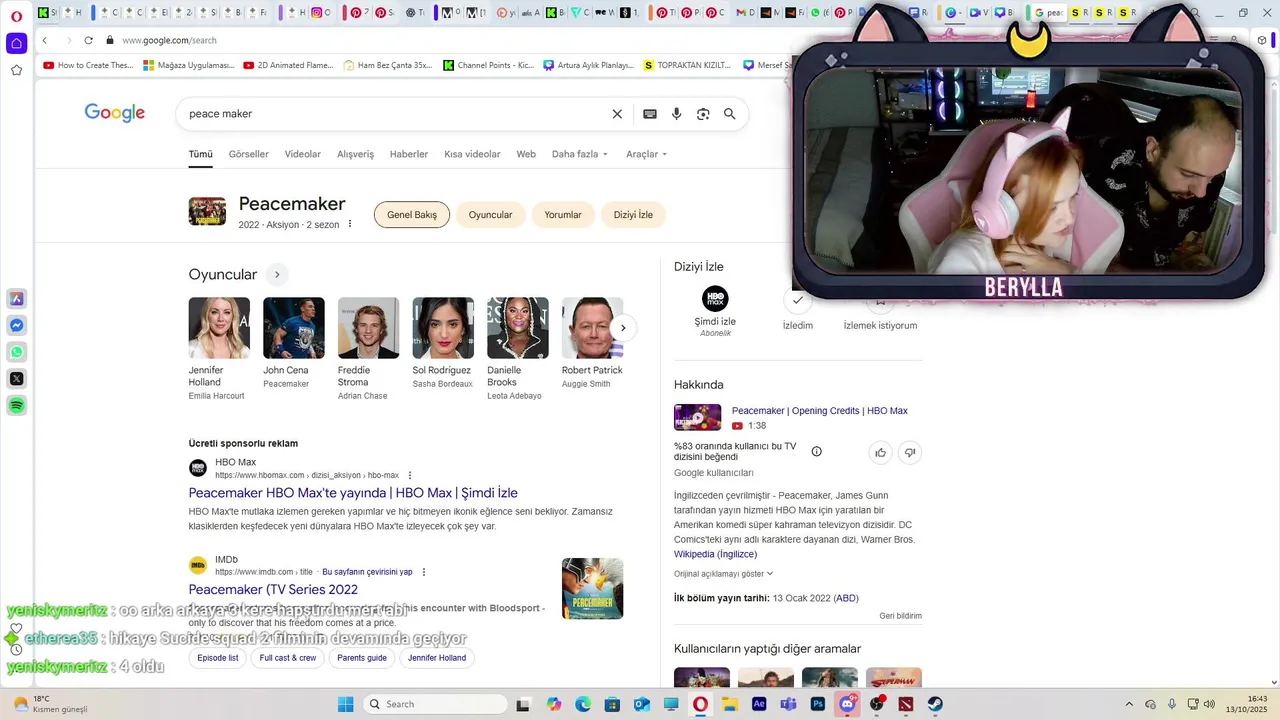
Task: Show hidden system tray icons chevron
Action: pos(1129,704)
